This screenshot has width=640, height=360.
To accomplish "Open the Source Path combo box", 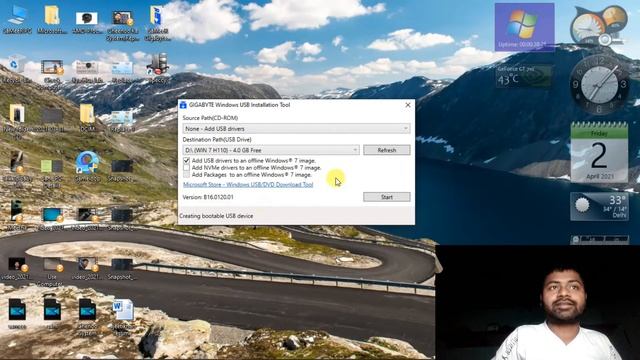I will [x=296, y=129].
